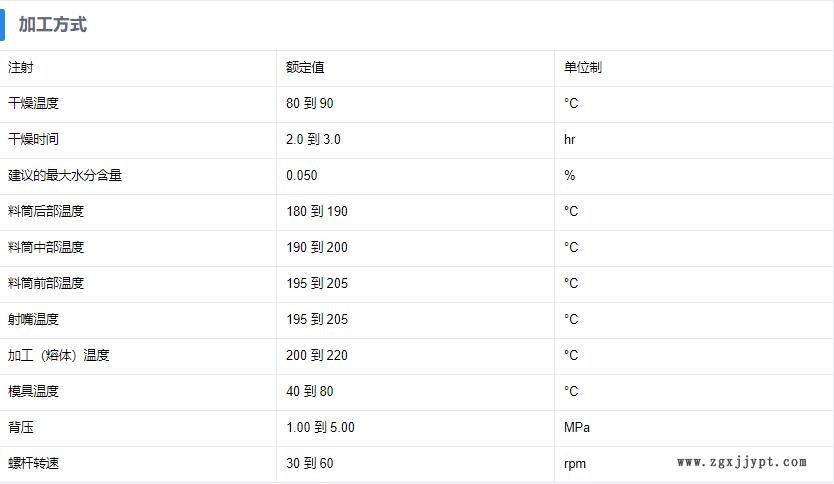The width and height of the screenshot is (834, 484).
Task: Click the 干燥时间 row label
Action: pos(34,140)
